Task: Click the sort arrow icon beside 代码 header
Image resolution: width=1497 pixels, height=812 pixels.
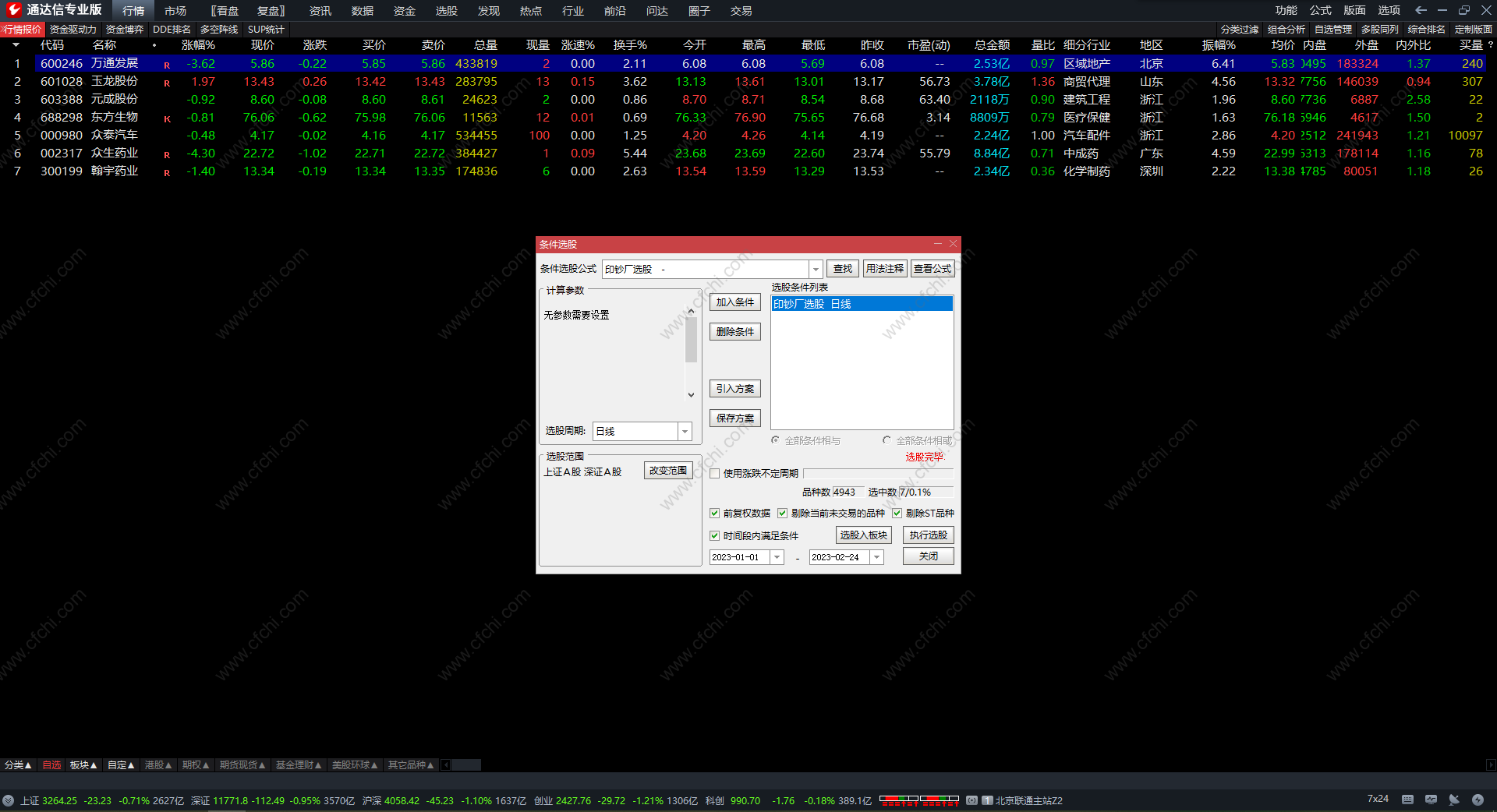Action: click(16, 45)
